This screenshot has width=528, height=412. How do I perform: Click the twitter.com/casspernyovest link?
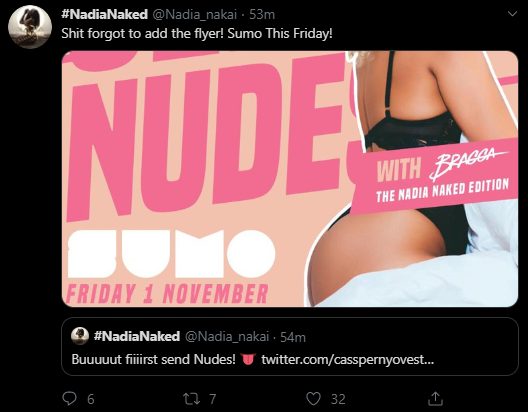point(348,359)
